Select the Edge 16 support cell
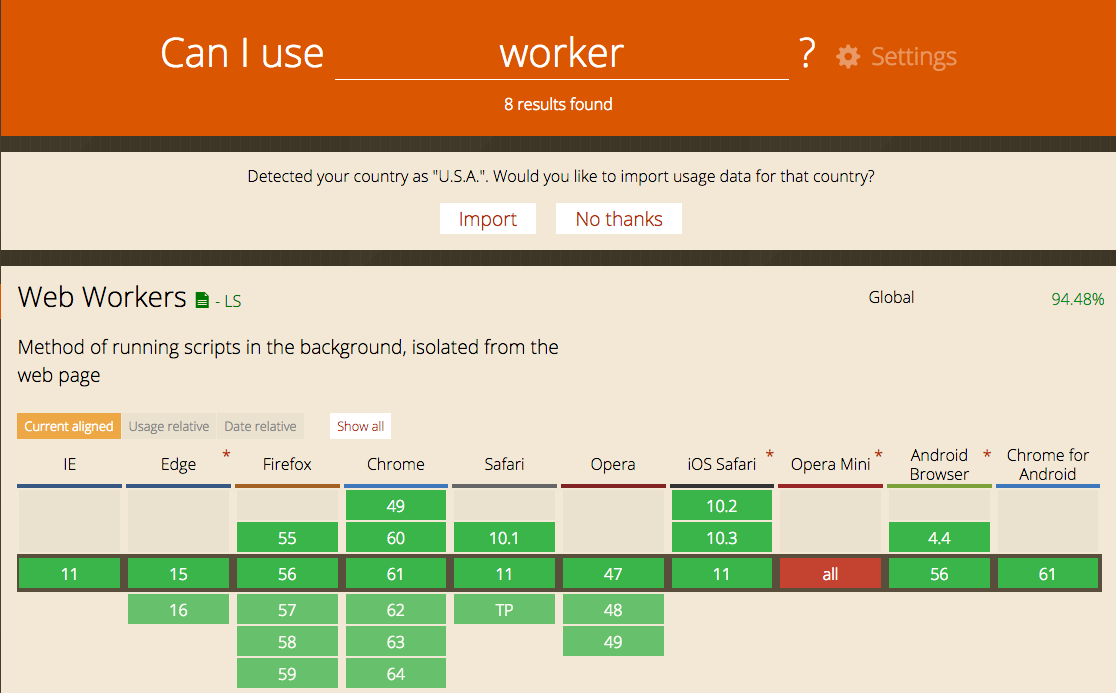This screenshot has width=1116, height=693. (178, 610)
